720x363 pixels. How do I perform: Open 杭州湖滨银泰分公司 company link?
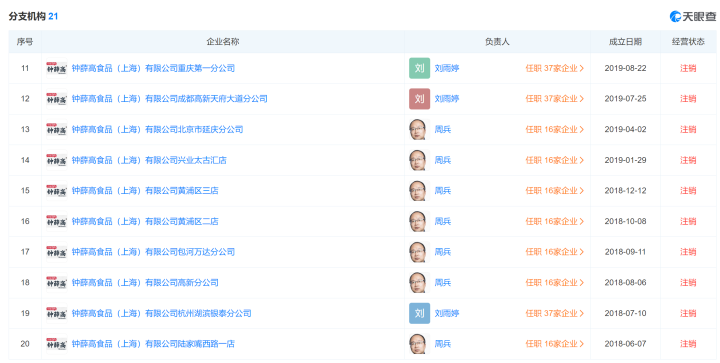click(x=161, y=313)
